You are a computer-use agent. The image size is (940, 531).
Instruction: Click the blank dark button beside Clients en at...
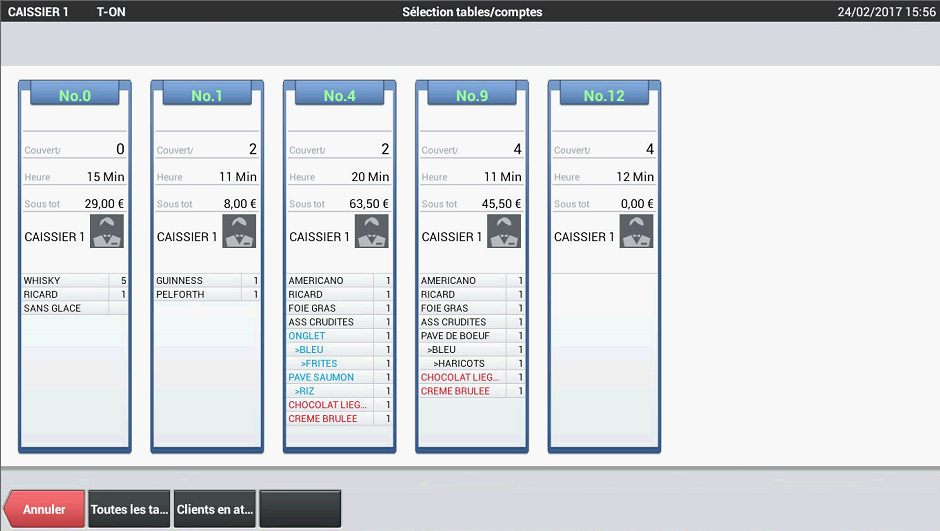(x=300, y=509)
